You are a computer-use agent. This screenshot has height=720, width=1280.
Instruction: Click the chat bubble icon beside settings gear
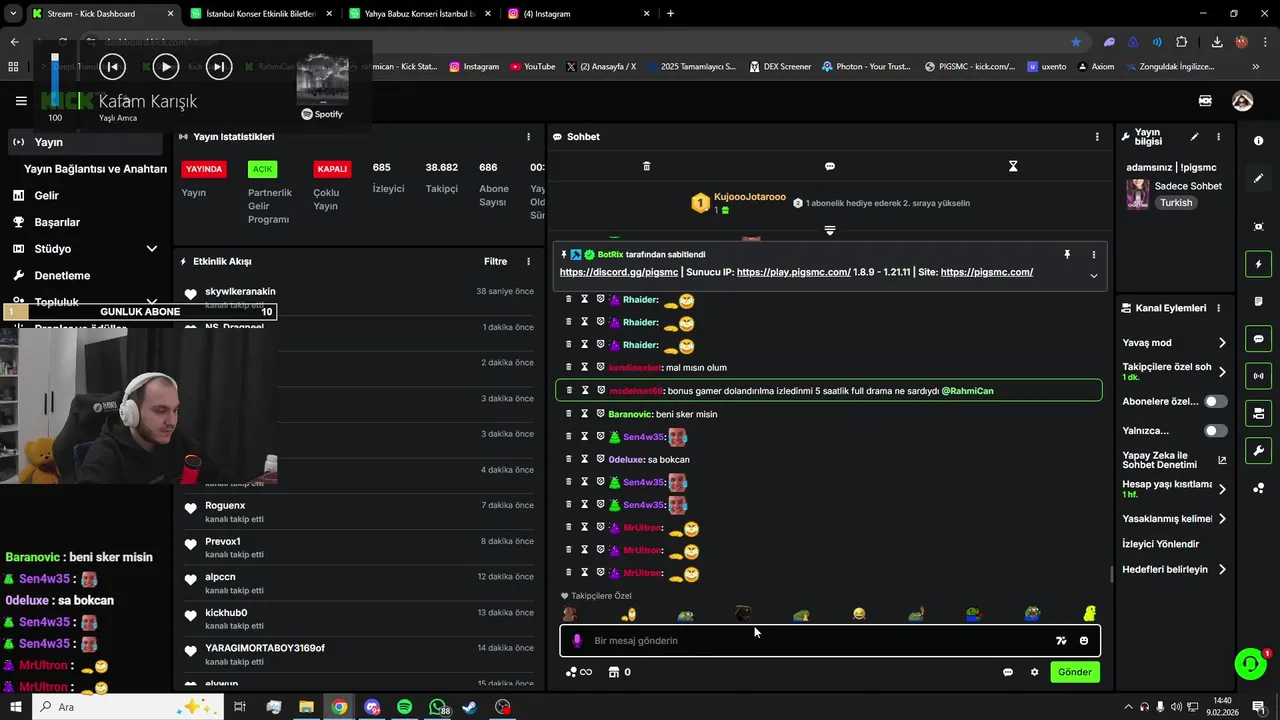click(1008, 672)
